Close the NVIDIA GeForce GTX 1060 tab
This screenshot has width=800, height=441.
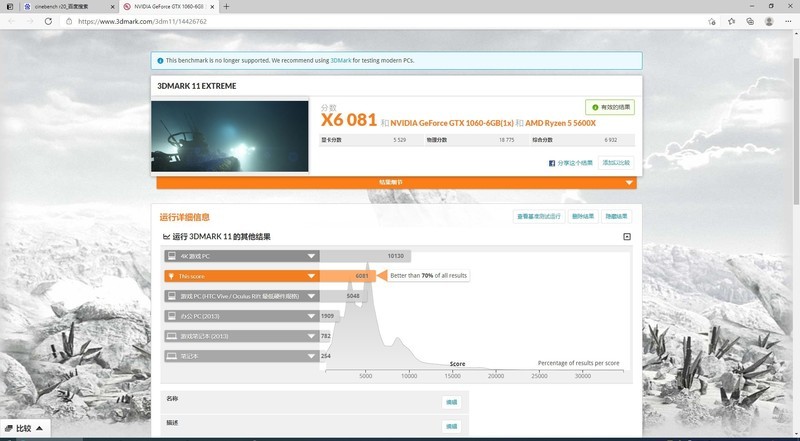click(x=212, y=7)
